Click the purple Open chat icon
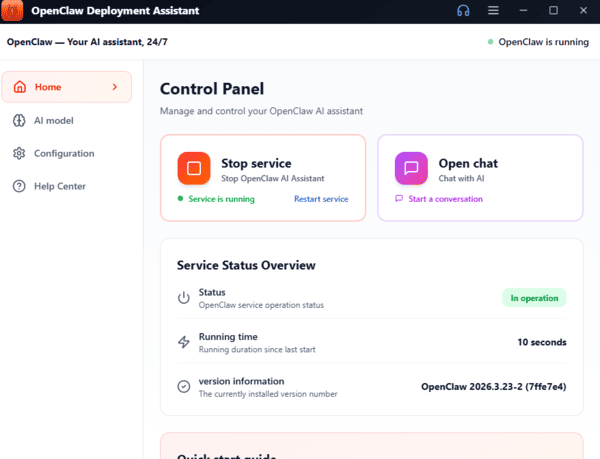The height and width of the screenshot is (459, 600). 411,169
